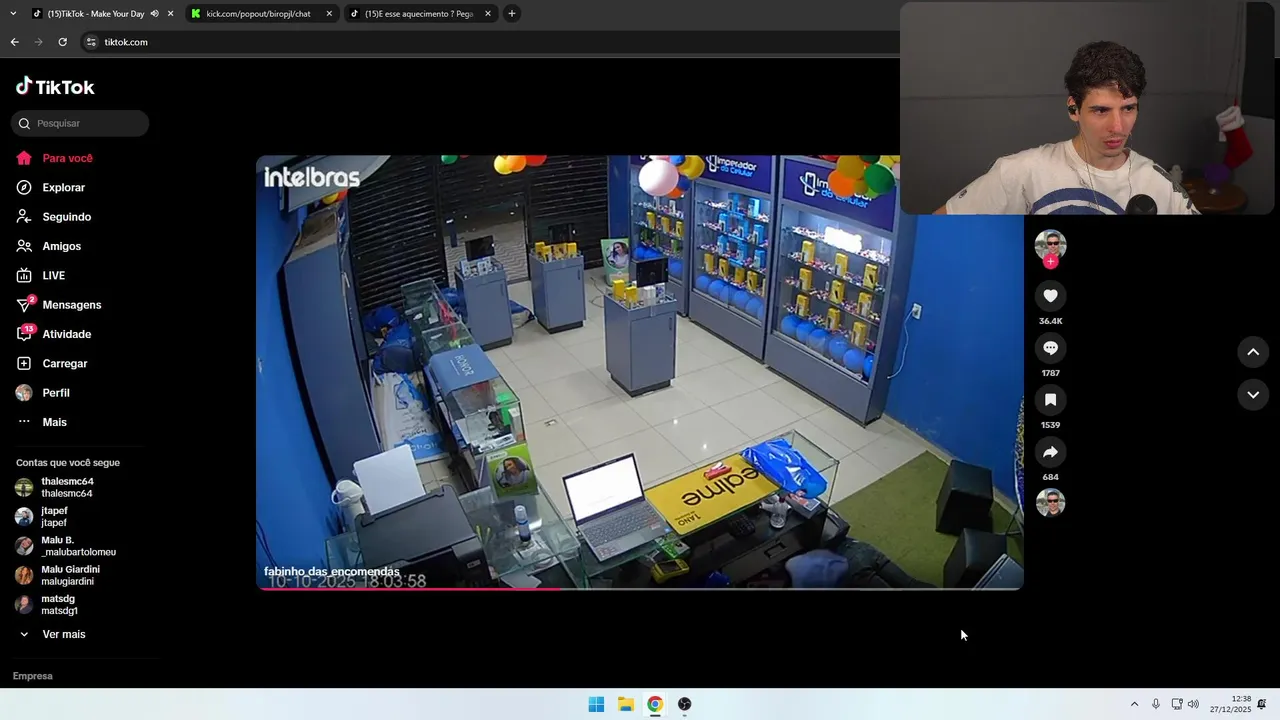Close the kick.com chat tab
The image size is (1280, 720).
click(329, 14)
